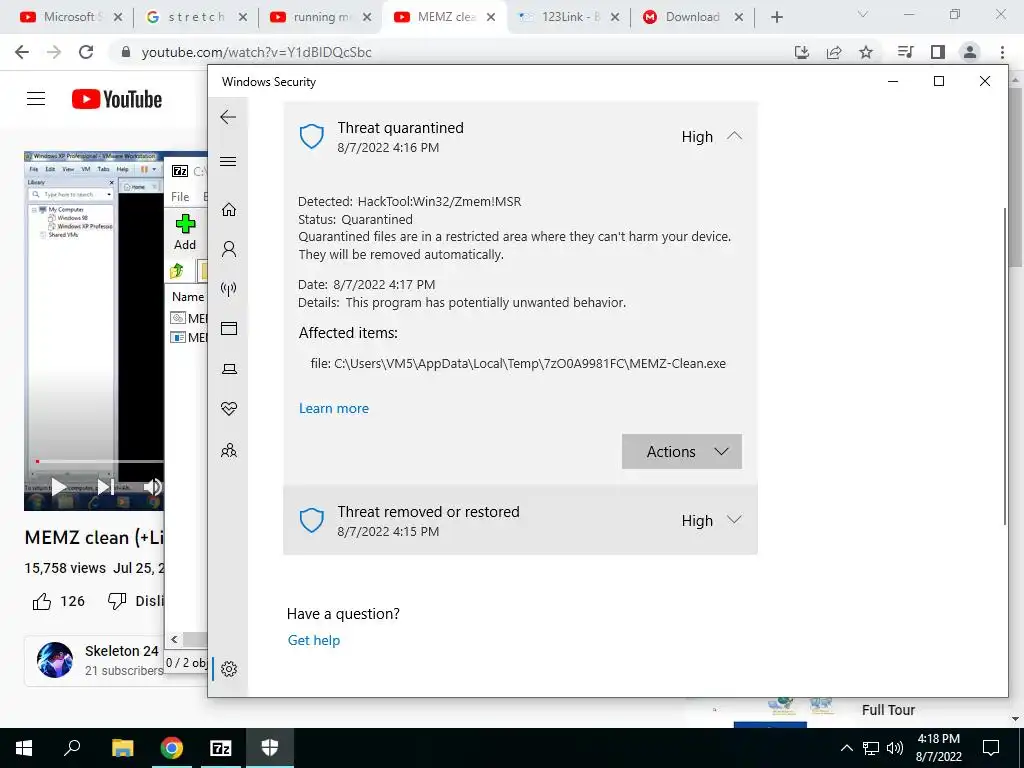Switch to stretch Google tab

(x=197, y=17)
